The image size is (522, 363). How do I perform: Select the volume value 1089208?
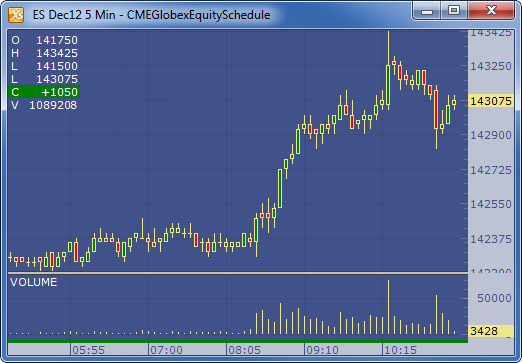[x=53, y=105]
